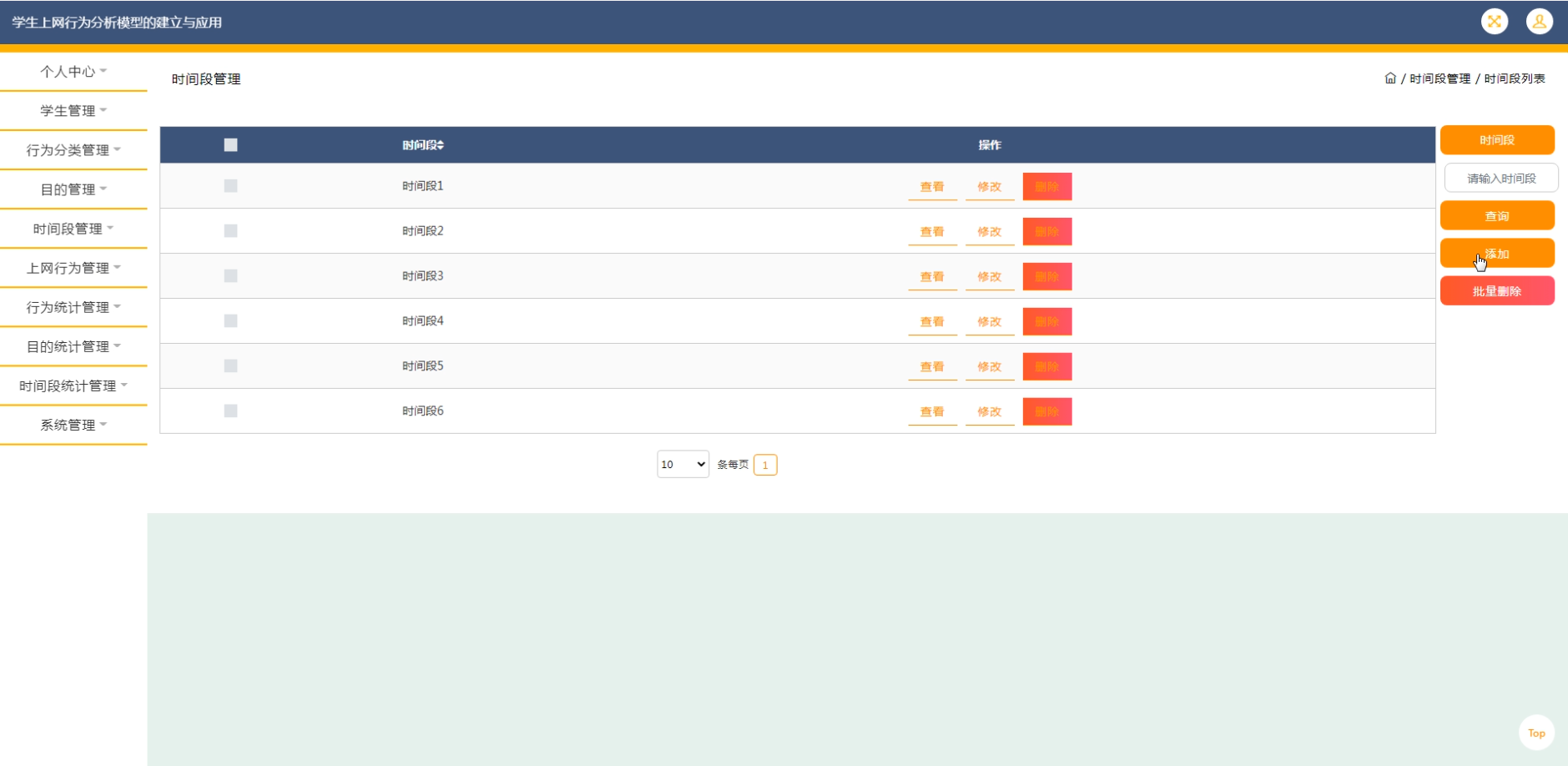Viewport: 1568px width, 766px height.
Task: Check the box for 时间段2 row
Action: [231, 231]
